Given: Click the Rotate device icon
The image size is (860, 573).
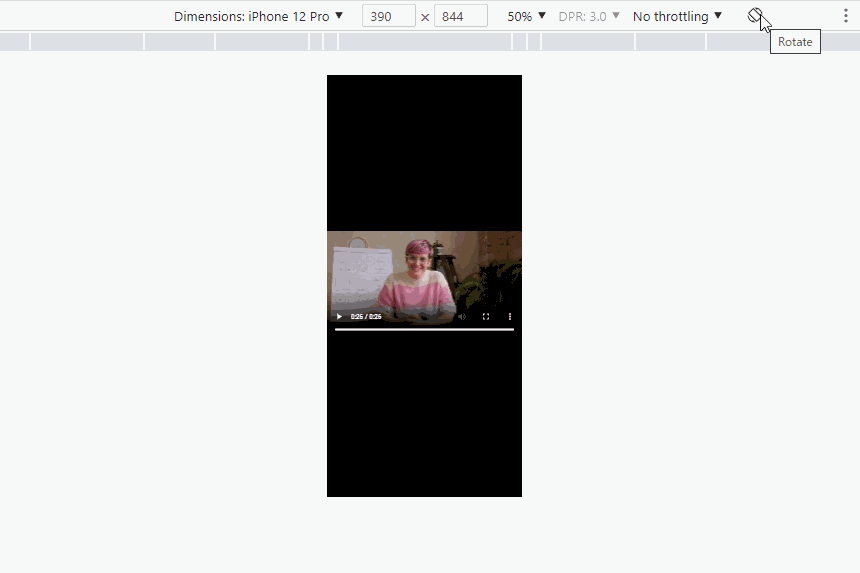Looking at the screenshot, I should coord(755,16).
